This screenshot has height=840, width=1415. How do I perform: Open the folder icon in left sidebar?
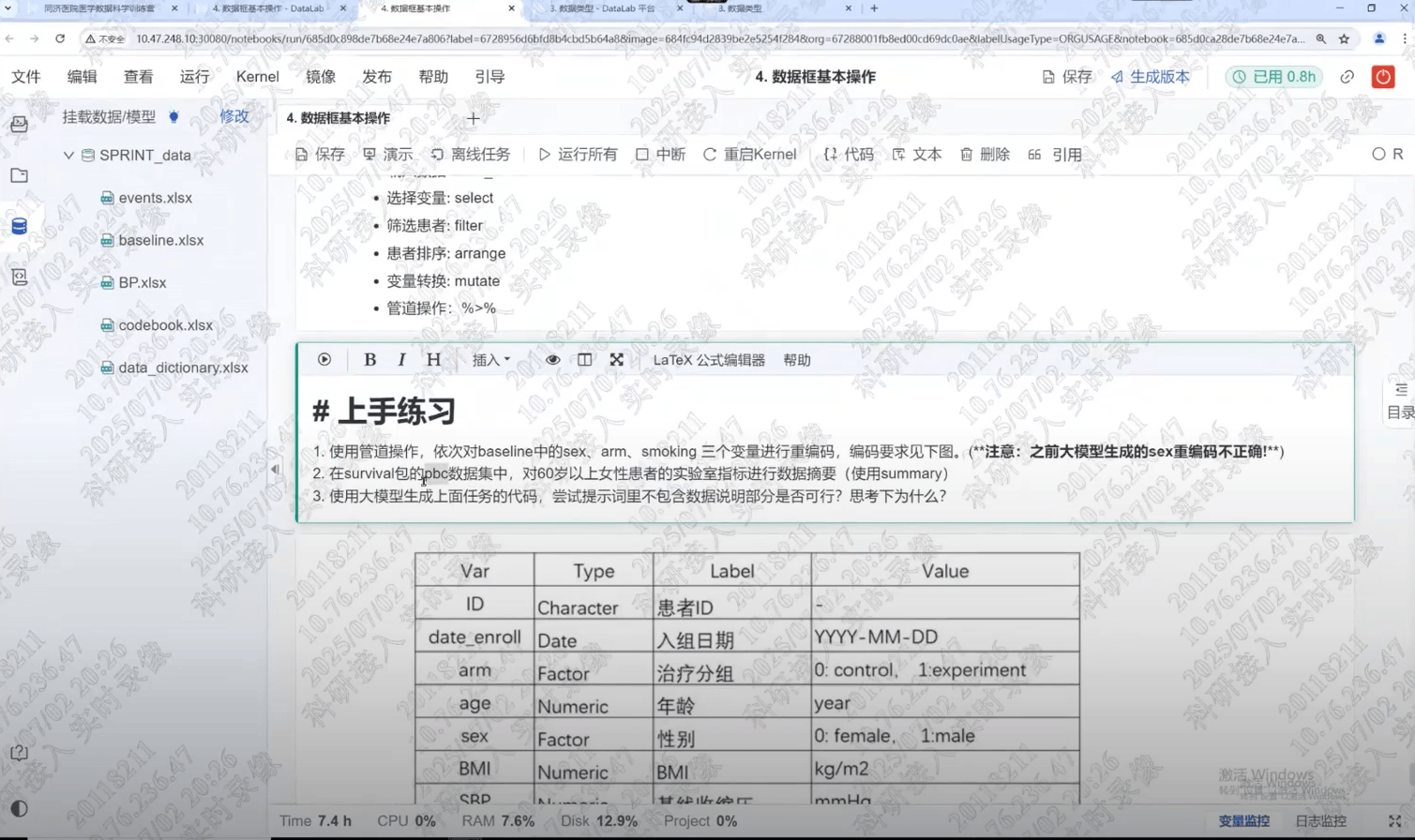[x=19, y=175]
